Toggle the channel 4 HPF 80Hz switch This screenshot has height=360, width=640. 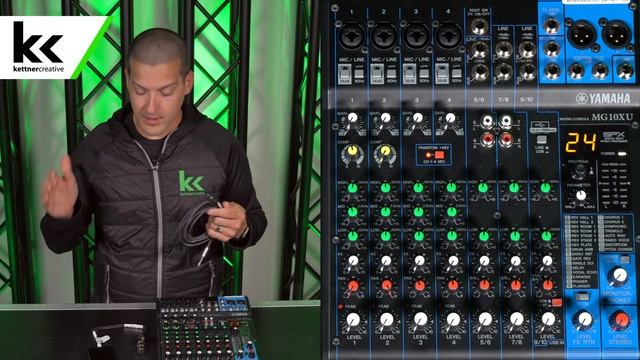click(457, 74)
